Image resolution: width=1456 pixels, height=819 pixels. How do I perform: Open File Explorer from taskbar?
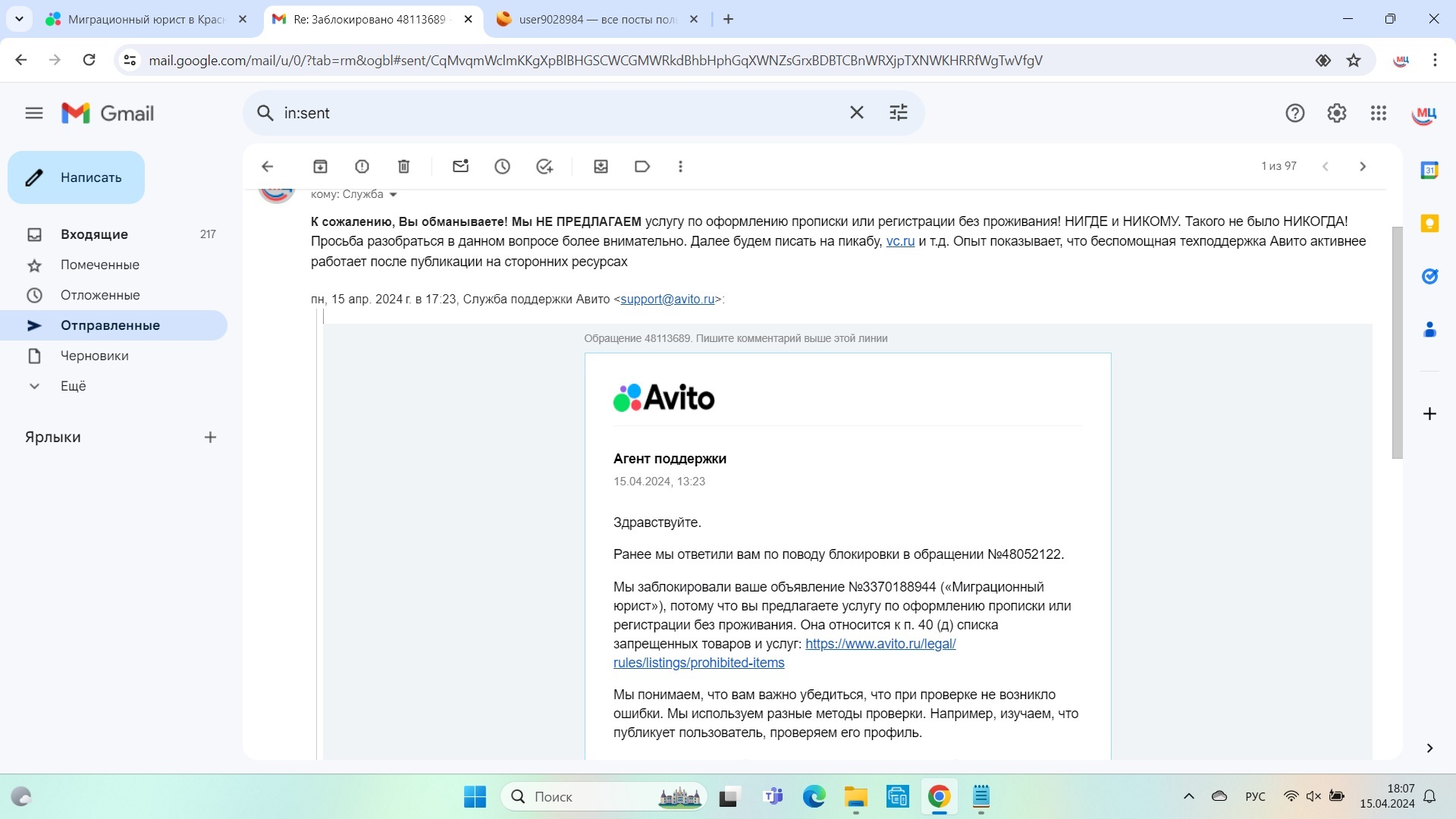tap(855, 796)
